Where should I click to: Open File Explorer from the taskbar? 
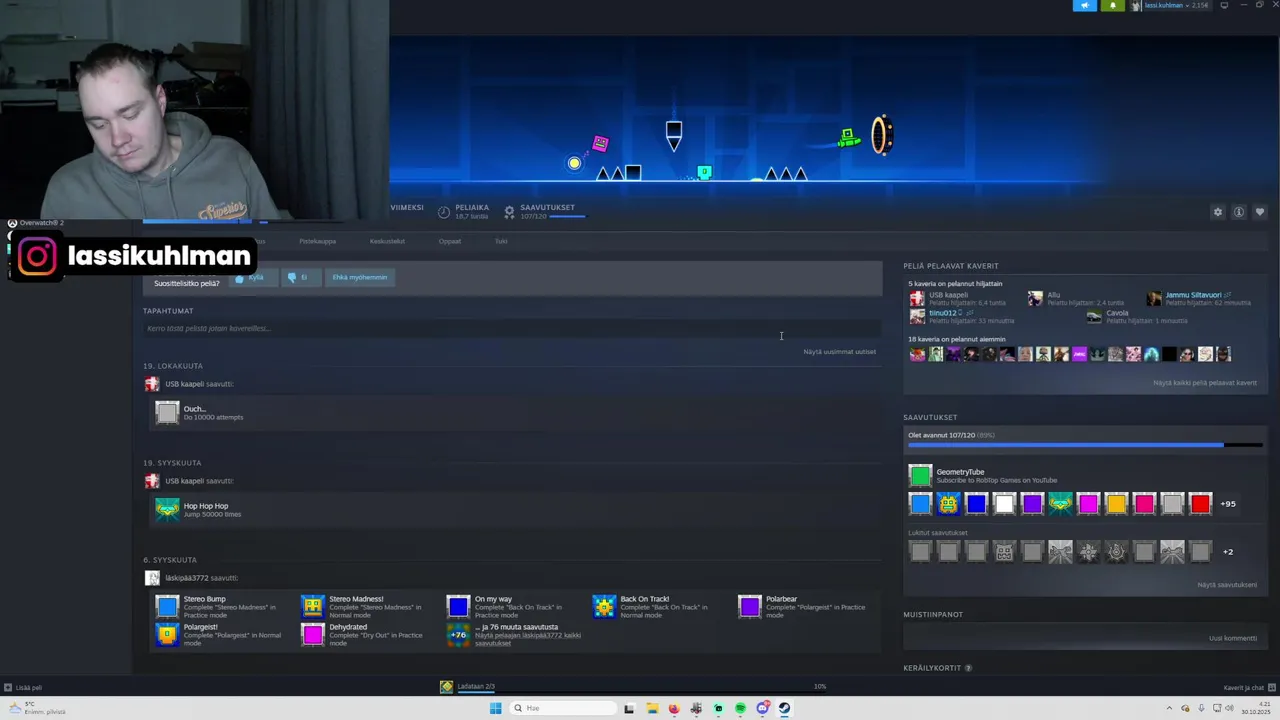click(x=652, y=708)
